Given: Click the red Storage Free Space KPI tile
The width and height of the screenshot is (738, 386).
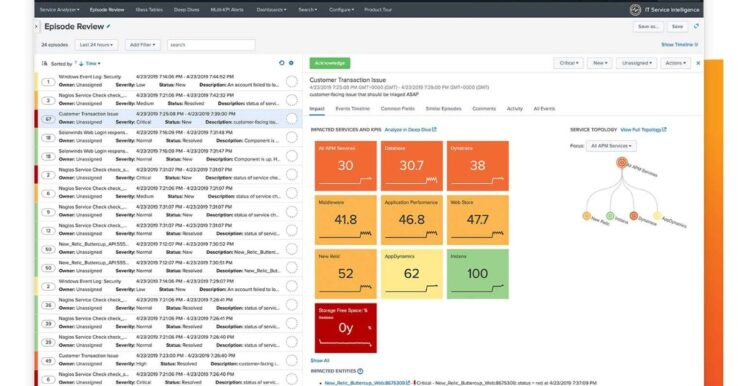Looking at the screenshot, I should coord(345,328).
